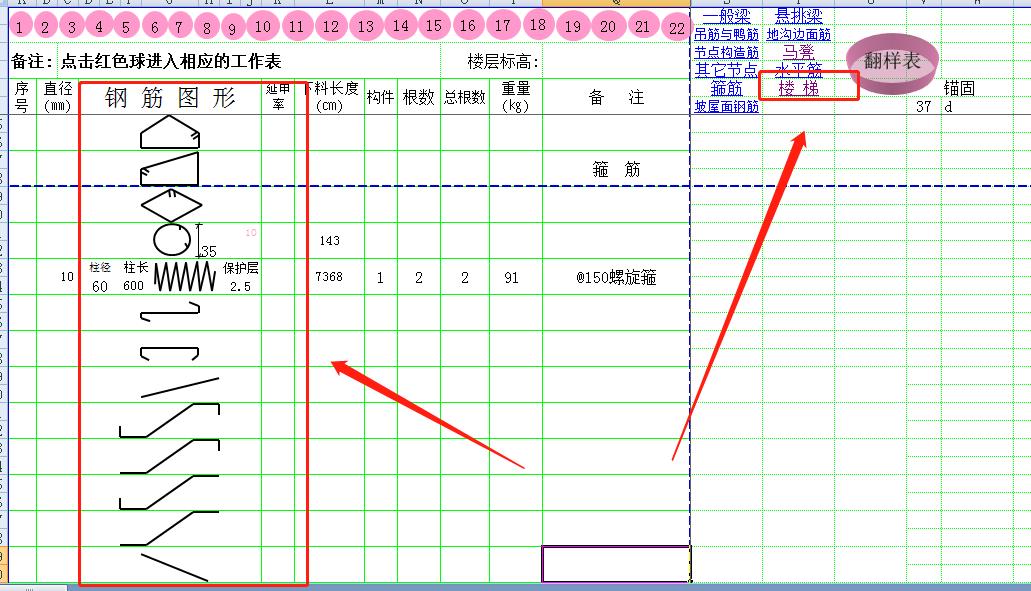Open the 一般梁 link
This screenshot has width=1031, height=591.
pyautogui.click(x=726, y=16)
